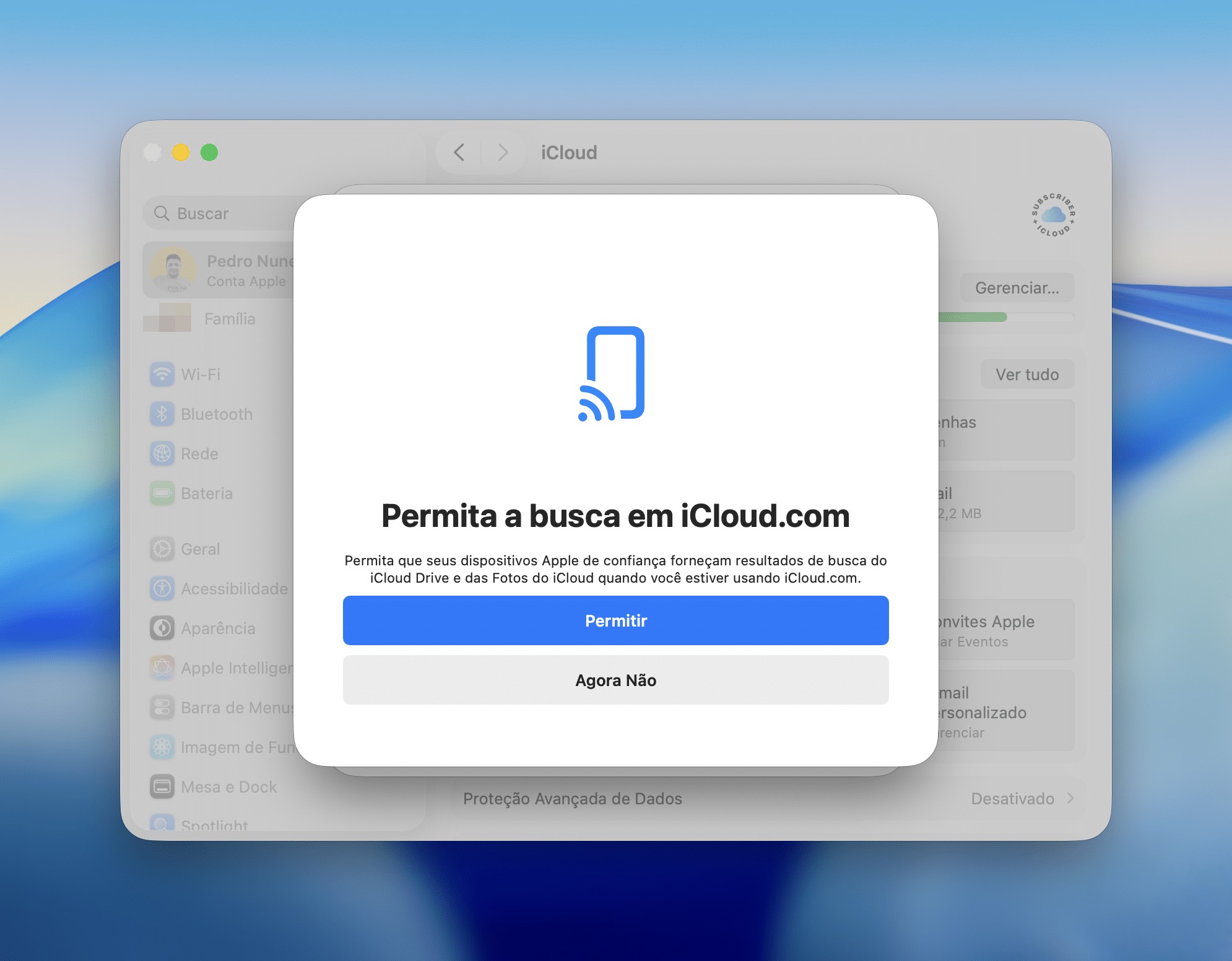Expand Proteção Avançada de Dados chevron

pyautogui.click(x=1070, y=798)
